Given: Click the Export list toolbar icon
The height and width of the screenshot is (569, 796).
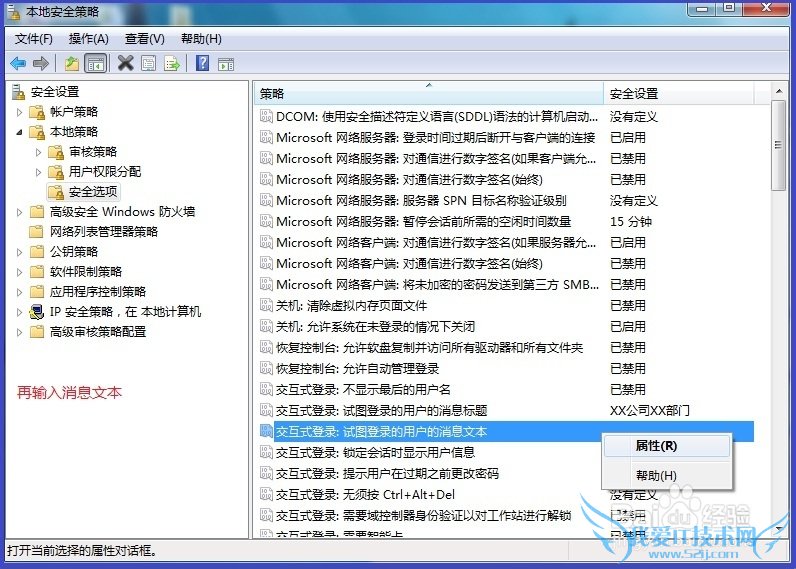Looking at the screenshot, I should click(172, 63).
